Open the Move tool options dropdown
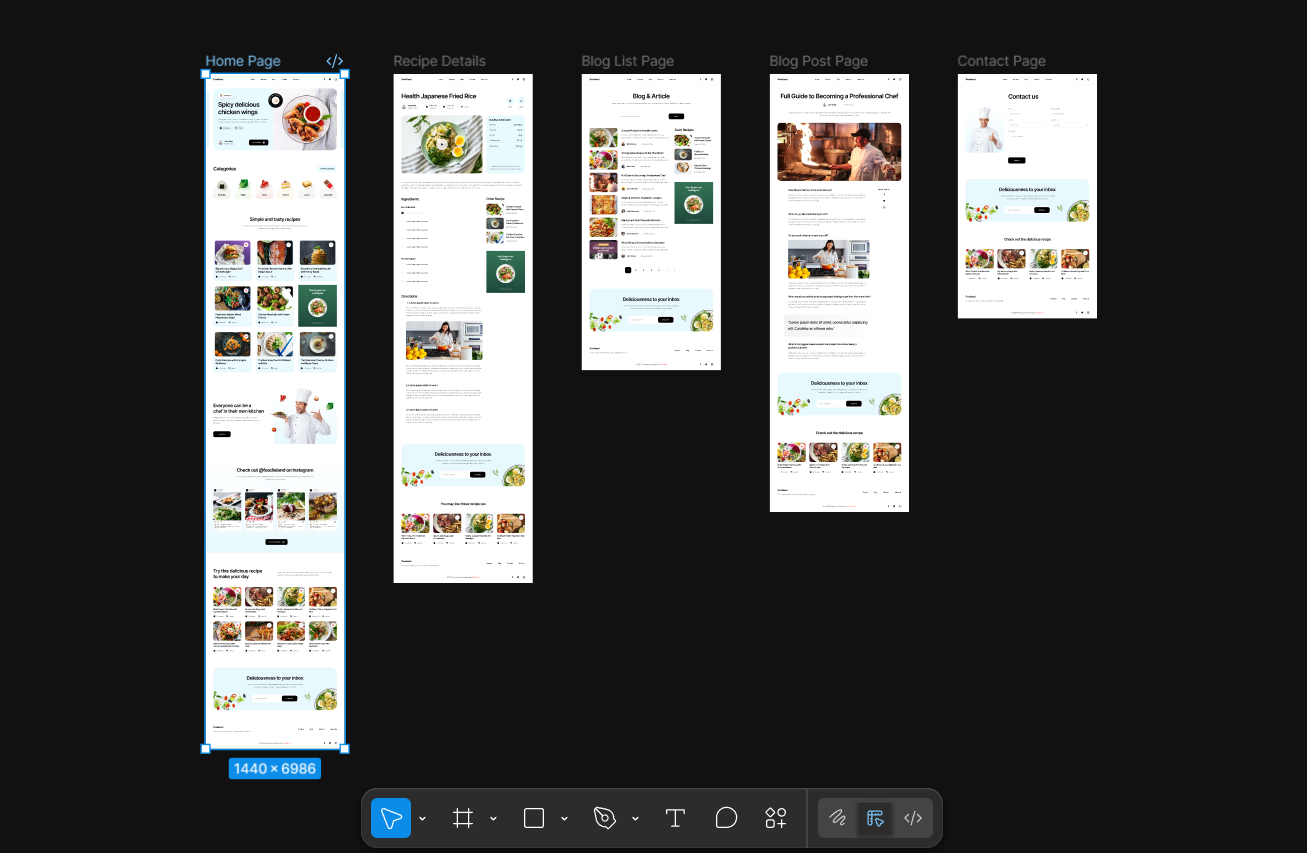 pos(422,818)
